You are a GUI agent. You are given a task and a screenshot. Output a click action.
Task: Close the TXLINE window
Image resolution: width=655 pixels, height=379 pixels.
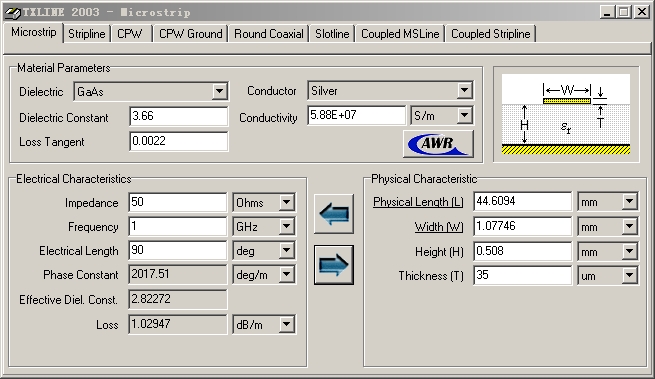click(641, 12)
